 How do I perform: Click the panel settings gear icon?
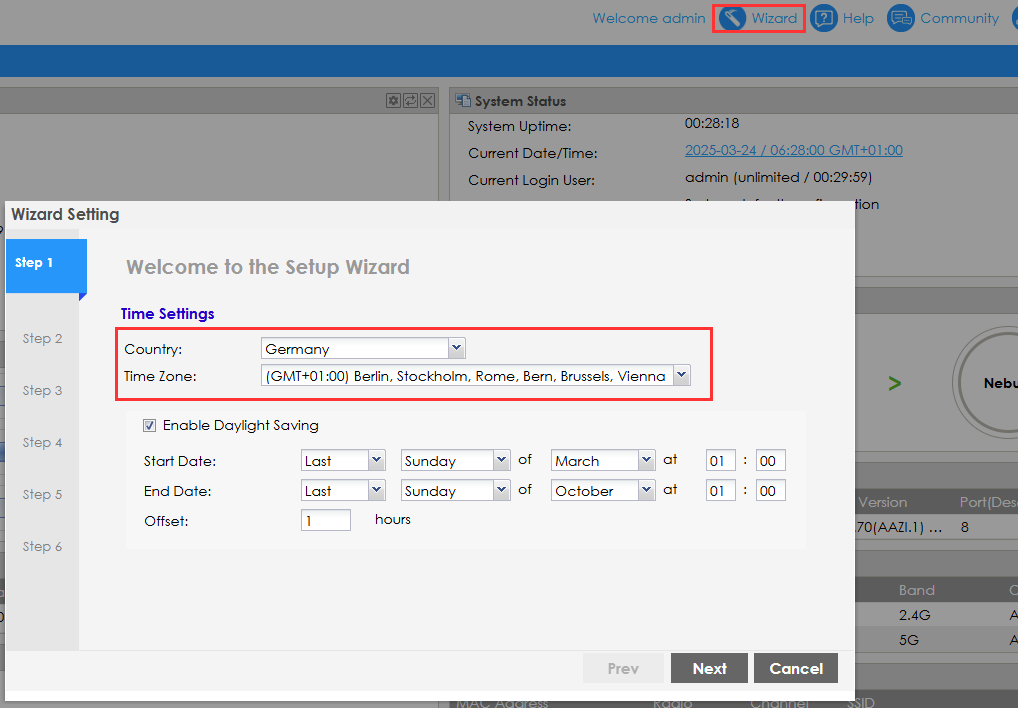coord(393,101)
